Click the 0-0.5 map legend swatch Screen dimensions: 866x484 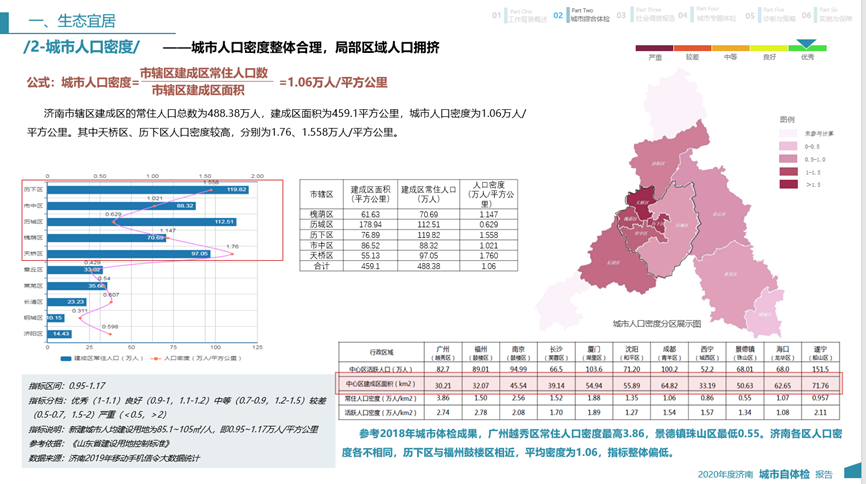pos(788,146)
